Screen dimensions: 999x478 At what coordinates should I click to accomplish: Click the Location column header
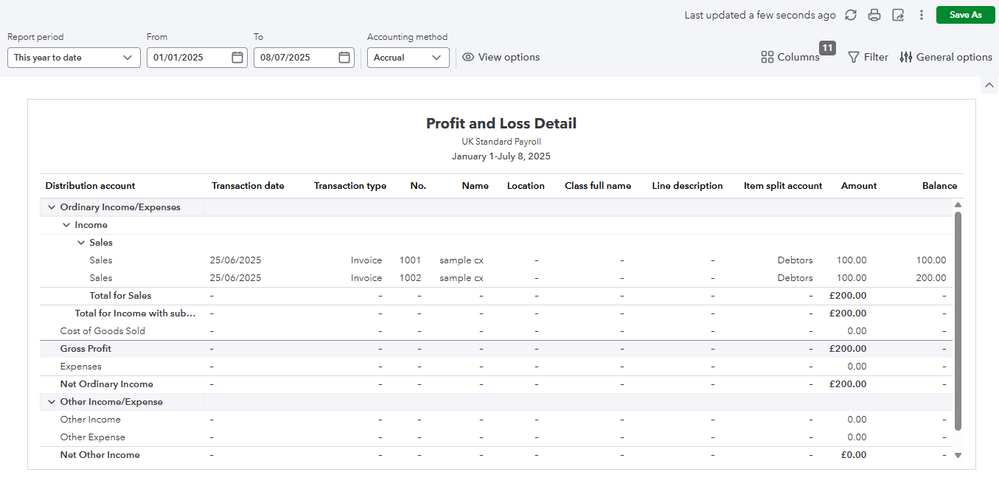point(526,186)
